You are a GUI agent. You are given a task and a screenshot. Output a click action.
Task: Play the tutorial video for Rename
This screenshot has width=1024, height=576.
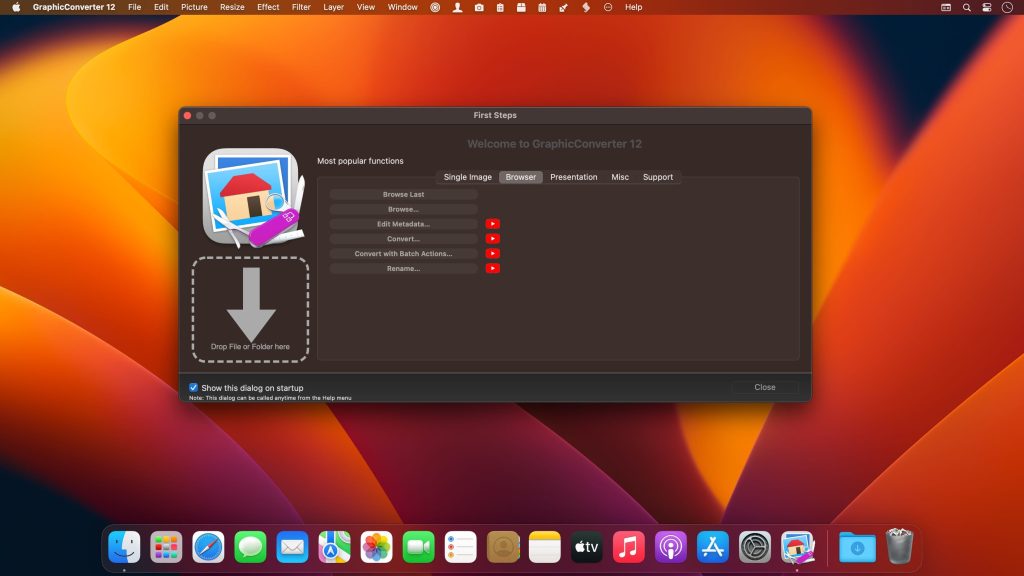pyautogui.click(x=492, y=268)
